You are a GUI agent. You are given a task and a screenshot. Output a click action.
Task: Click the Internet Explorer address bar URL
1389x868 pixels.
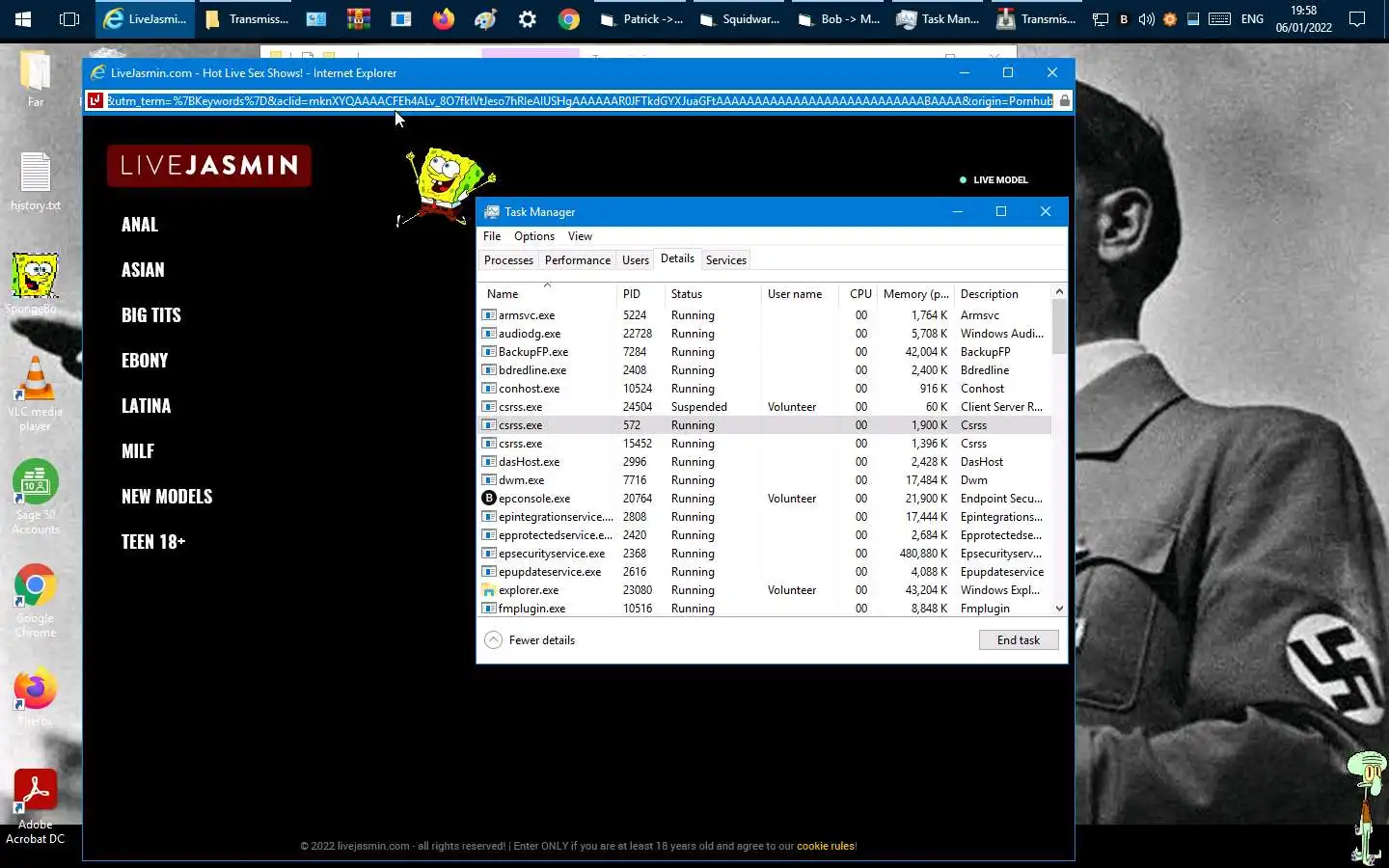click(x=580, y=100)
